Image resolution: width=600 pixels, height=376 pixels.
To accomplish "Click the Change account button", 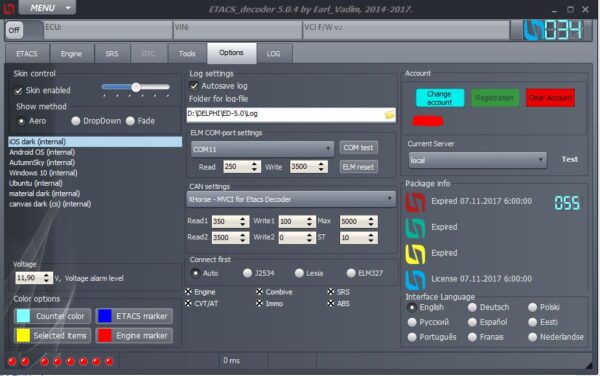I will (x=440, y=98).
